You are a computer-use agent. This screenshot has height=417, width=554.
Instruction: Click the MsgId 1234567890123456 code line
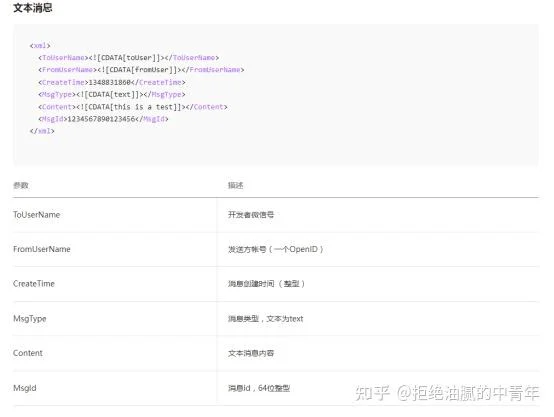click(x=103, y=119)
